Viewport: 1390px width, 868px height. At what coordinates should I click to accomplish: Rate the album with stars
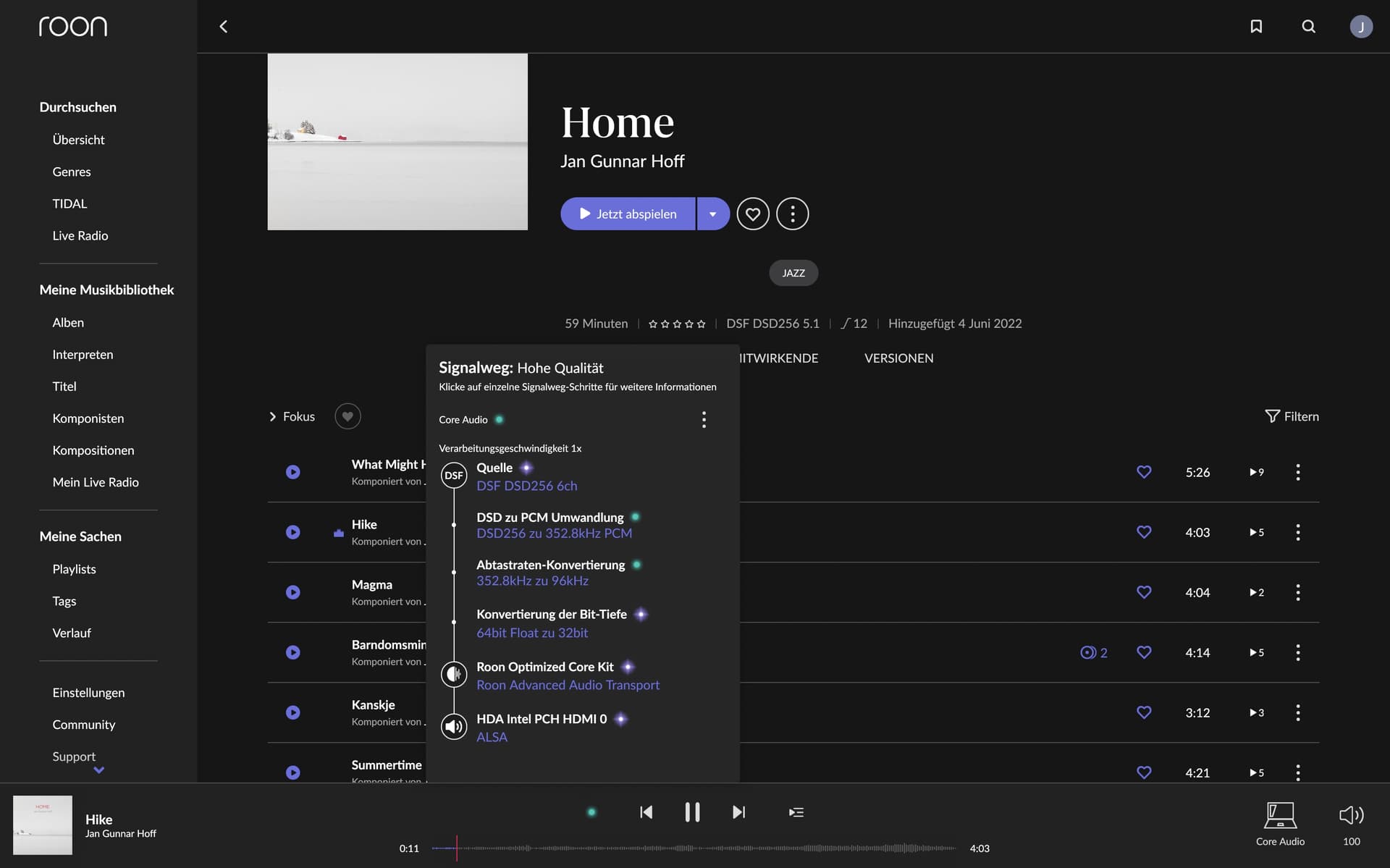[677, 324]
